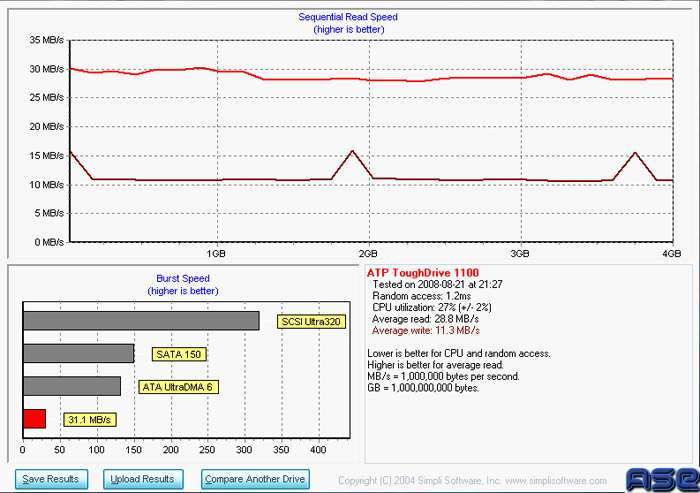Click the gray SATA 150 bar
This screenshot has width=700, height=493.
[x=79, y=354]
